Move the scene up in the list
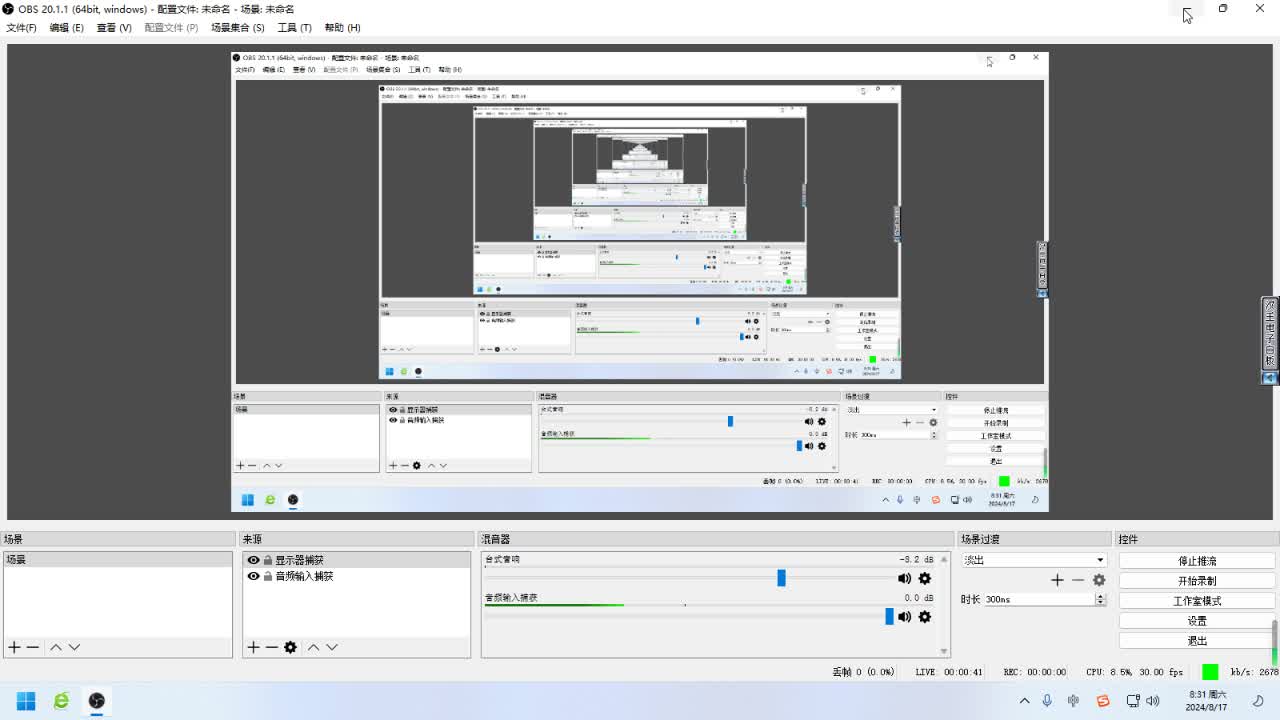1280x720 pixels. tap(56, 647)
